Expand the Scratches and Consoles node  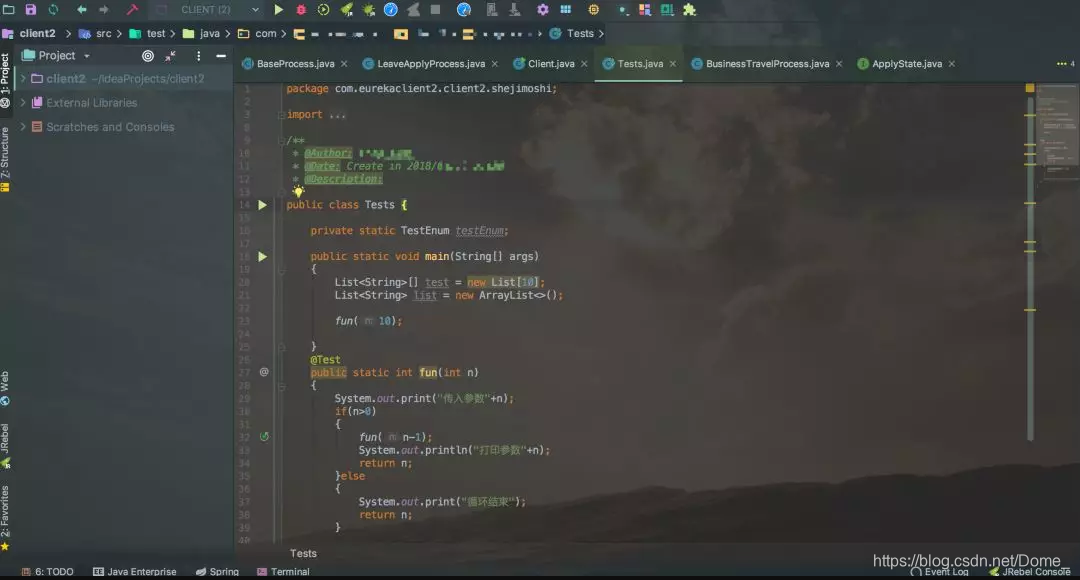pyautogui.click(x=23, y=127)
